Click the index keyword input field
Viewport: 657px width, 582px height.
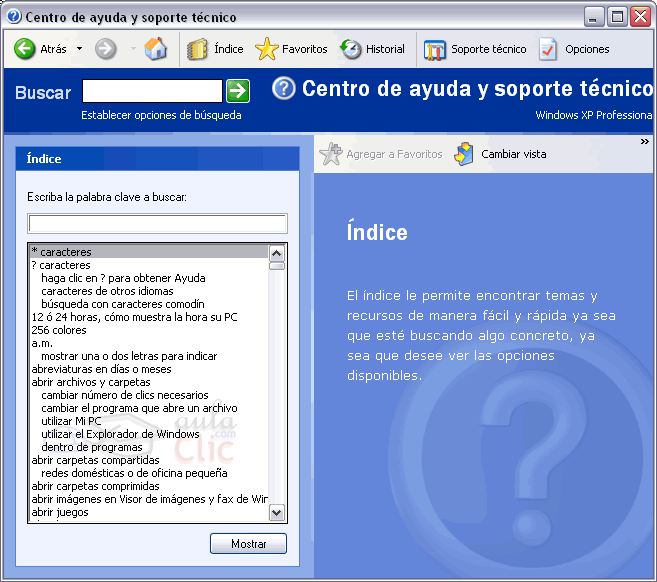click(157, 223)
